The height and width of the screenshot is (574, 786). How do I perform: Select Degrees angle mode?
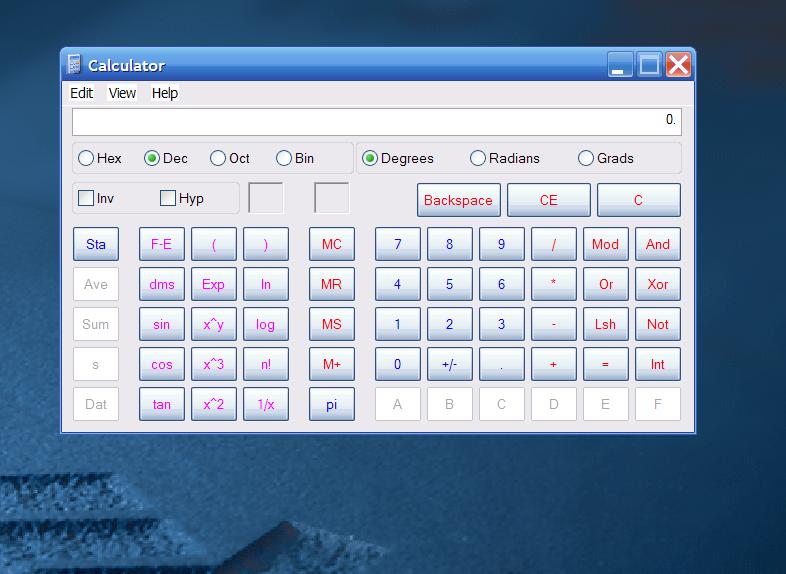tap(398, 158)
